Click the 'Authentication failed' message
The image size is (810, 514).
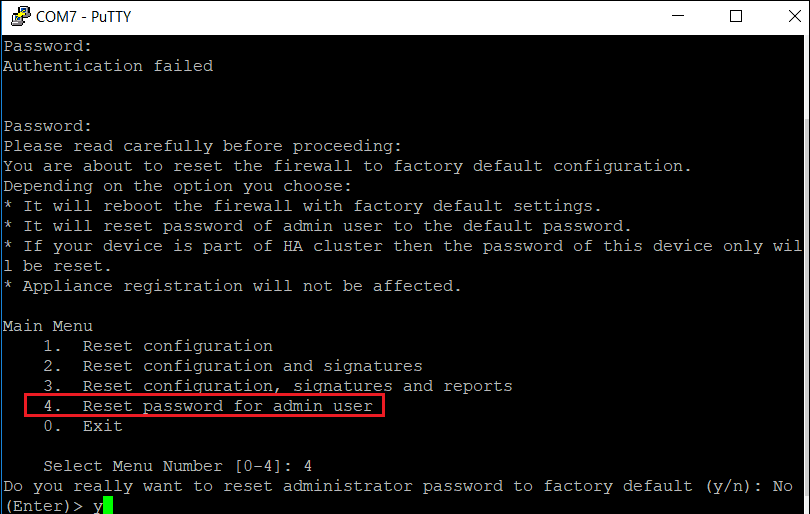(x=108, y=66)
